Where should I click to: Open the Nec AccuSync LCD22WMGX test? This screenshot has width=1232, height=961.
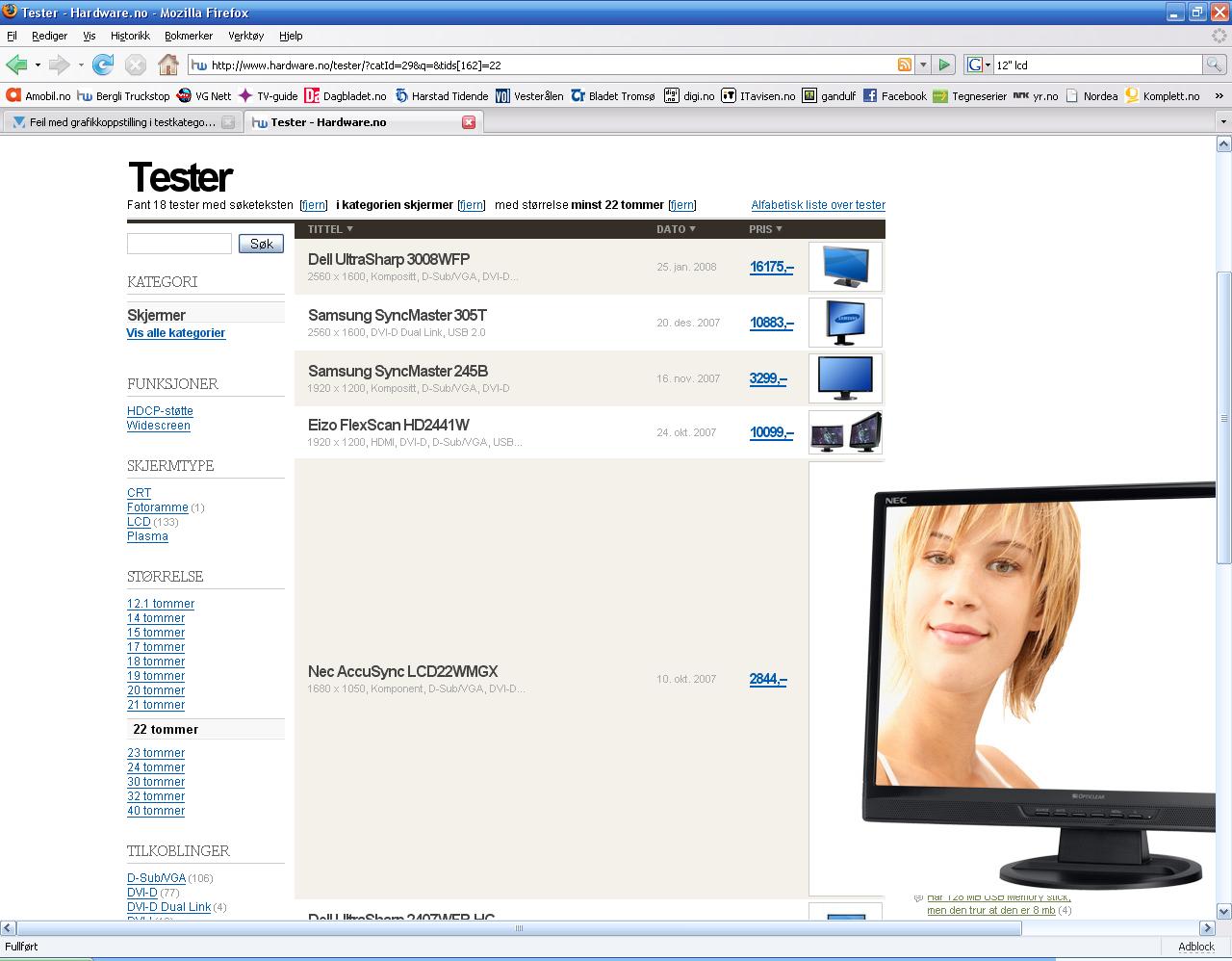point(402,671)
